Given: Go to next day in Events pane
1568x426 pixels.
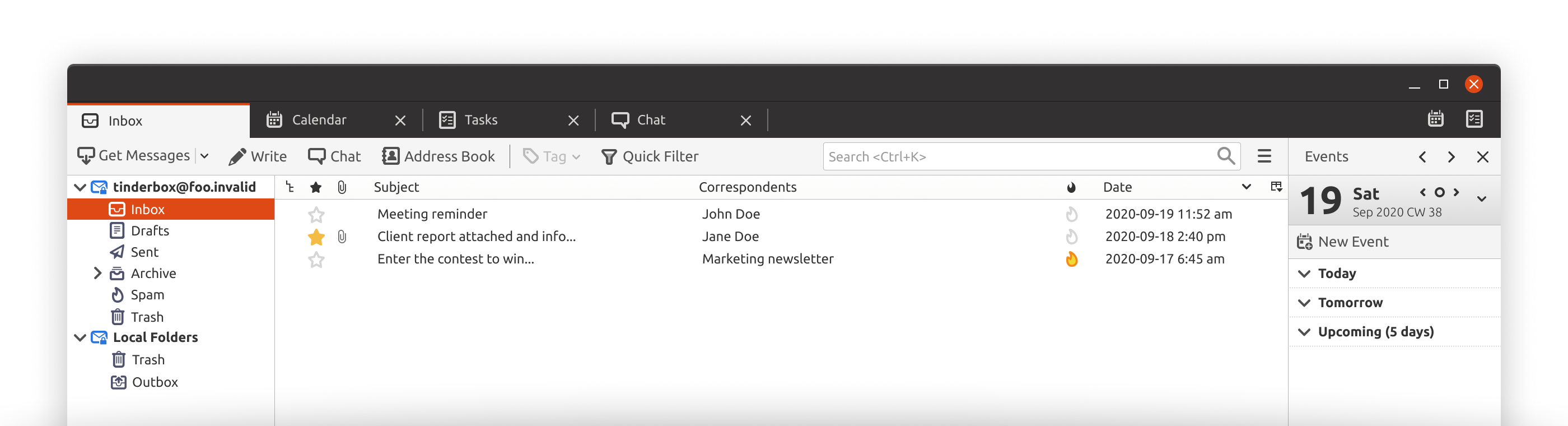Looking at the screenshot, I should click(x=1451, y=156).
